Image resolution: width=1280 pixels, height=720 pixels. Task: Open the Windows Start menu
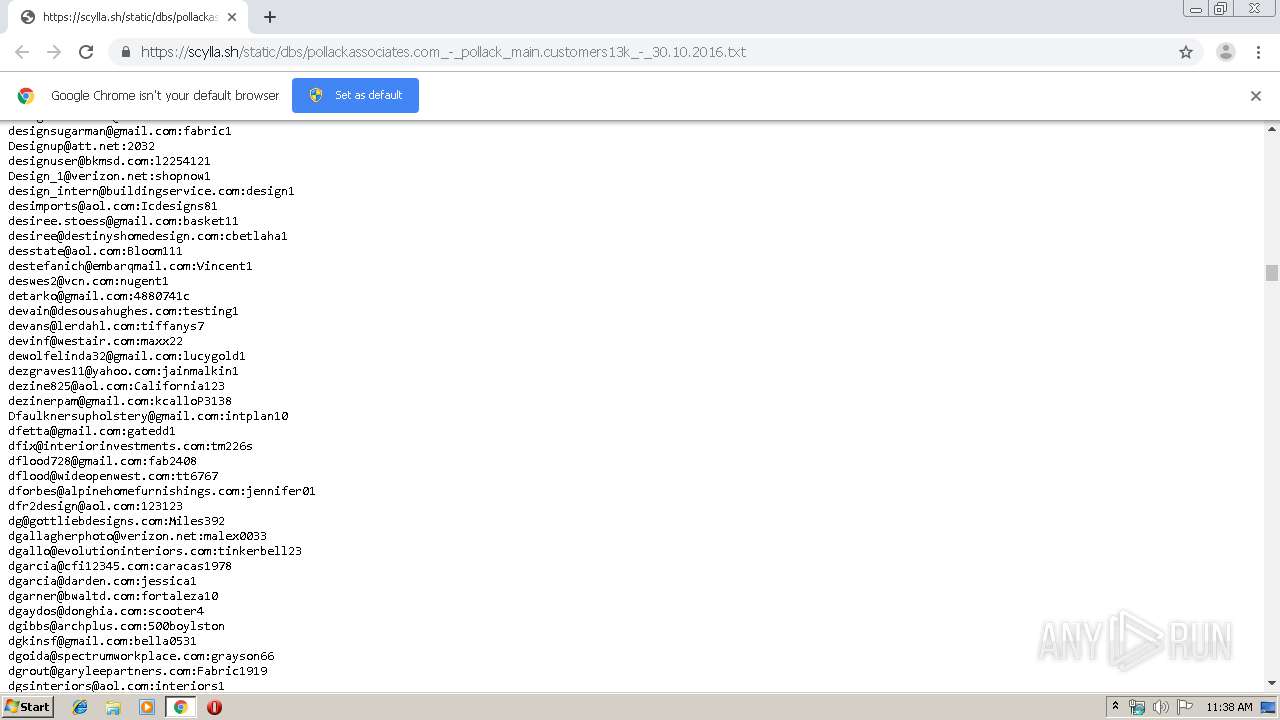click(x=27, y=707)
